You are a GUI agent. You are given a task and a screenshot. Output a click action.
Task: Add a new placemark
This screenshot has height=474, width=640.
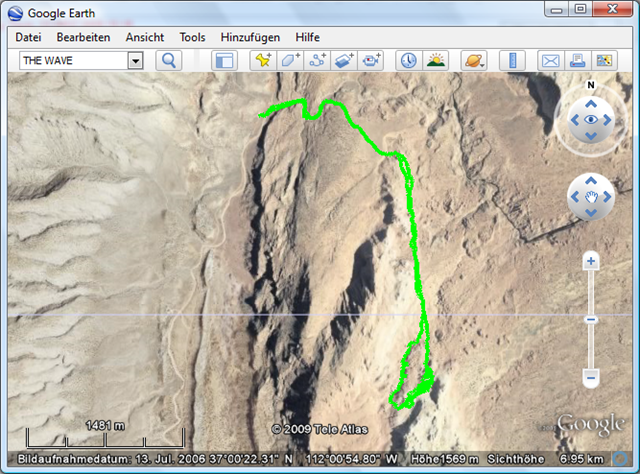coord(263,60)
